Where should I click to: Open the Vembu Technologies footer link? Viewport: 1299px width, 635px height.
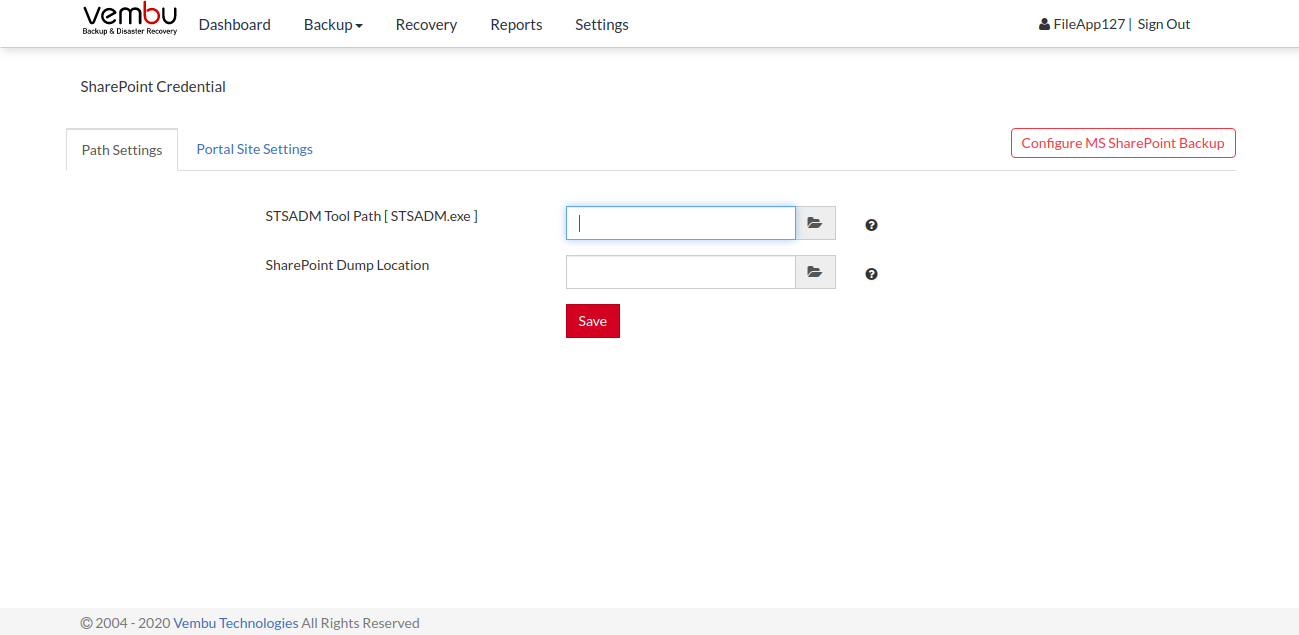click(236, 623)
